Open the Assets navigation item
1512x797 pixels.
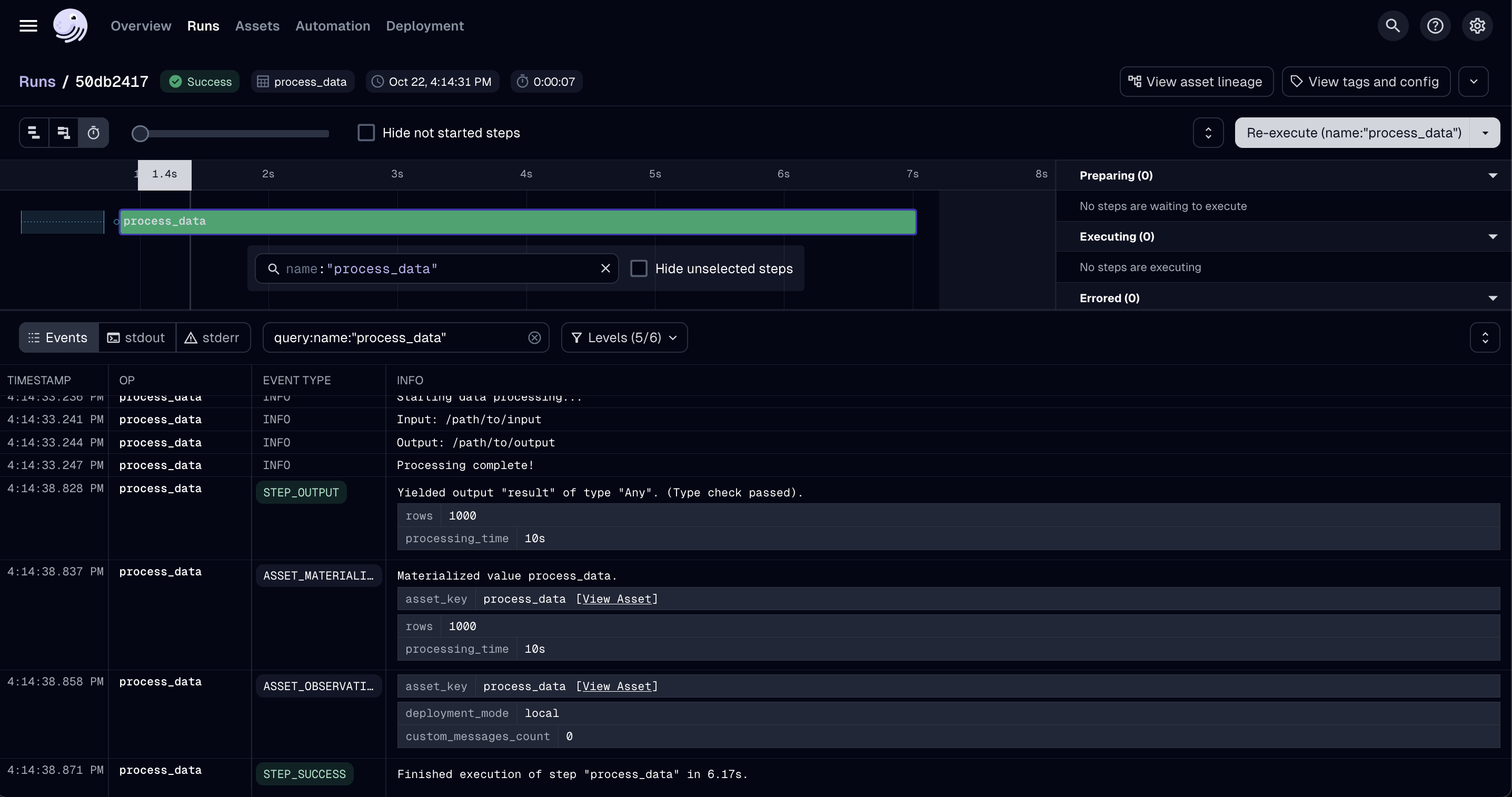[x=257, y=26]
